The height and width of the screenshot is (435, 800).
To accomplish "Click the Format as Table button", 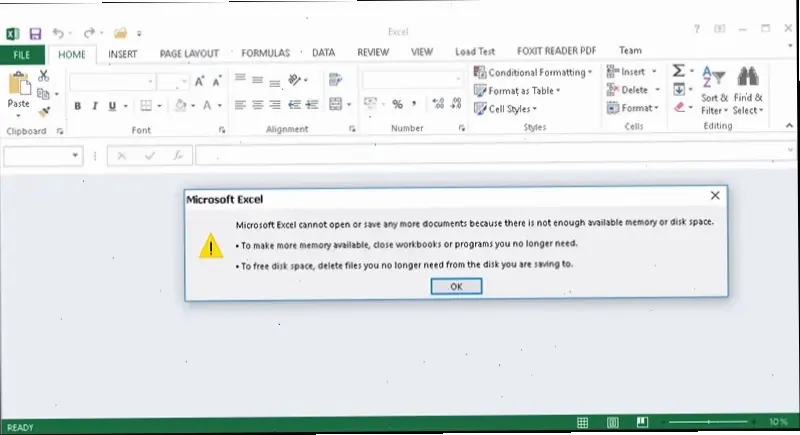I will (517, 90).
